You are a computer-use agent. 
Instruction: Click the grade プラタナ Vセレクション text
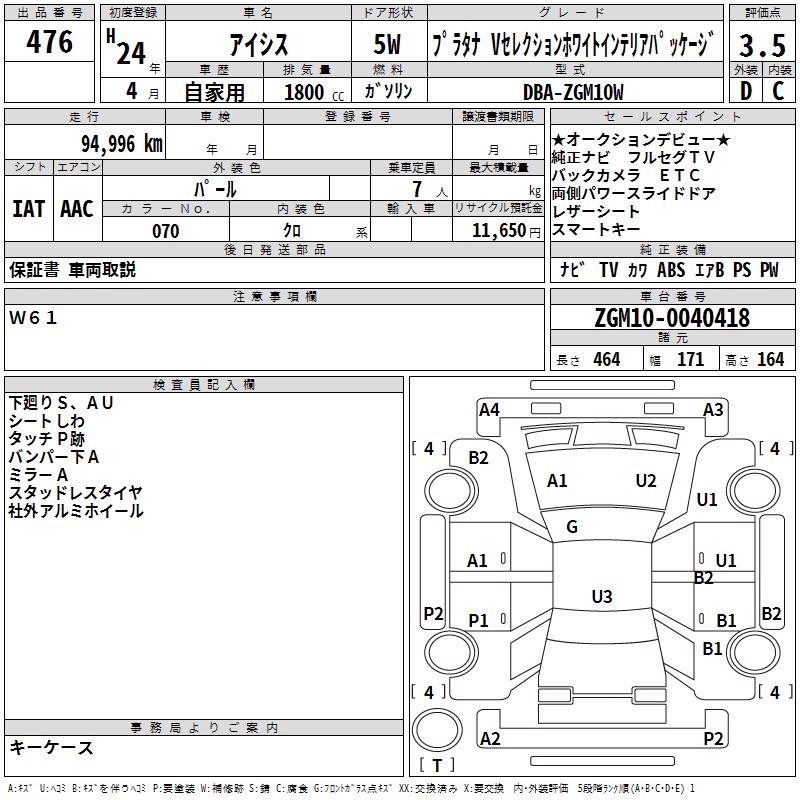(x=571, y=44)
